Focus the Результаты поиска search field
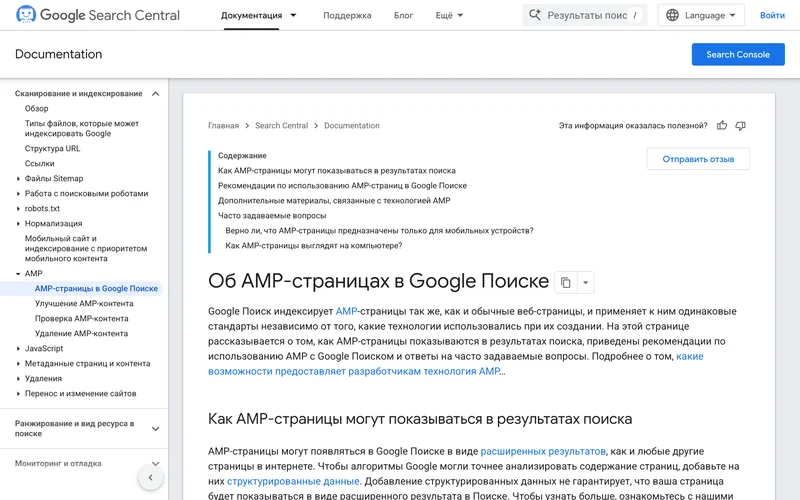This screenshot has height=500, width=800. [x=585, y=15]
